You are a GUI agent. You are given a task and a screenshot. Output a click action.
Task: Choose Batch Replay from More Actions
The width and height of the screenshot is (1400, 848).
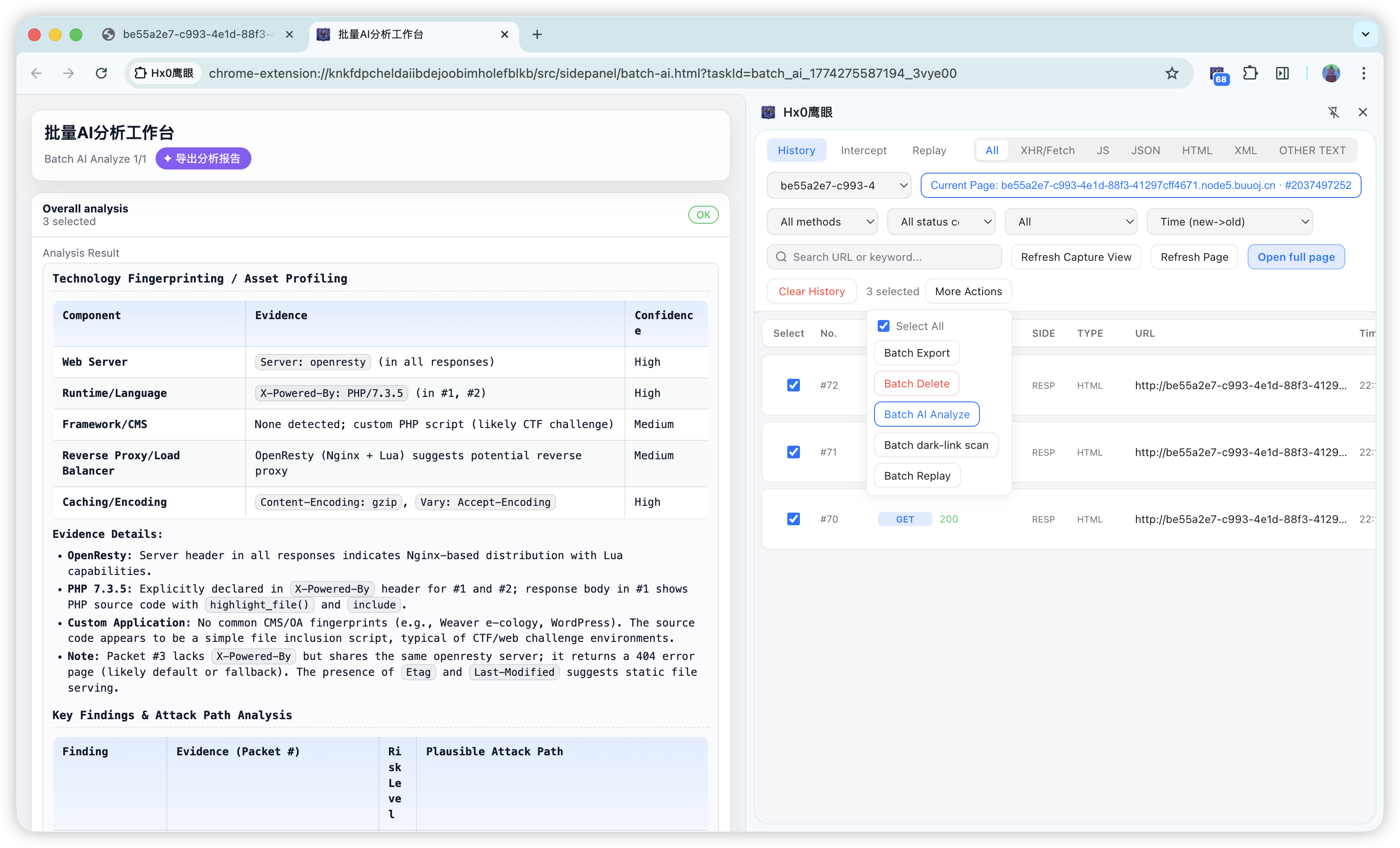coord(917,476)
